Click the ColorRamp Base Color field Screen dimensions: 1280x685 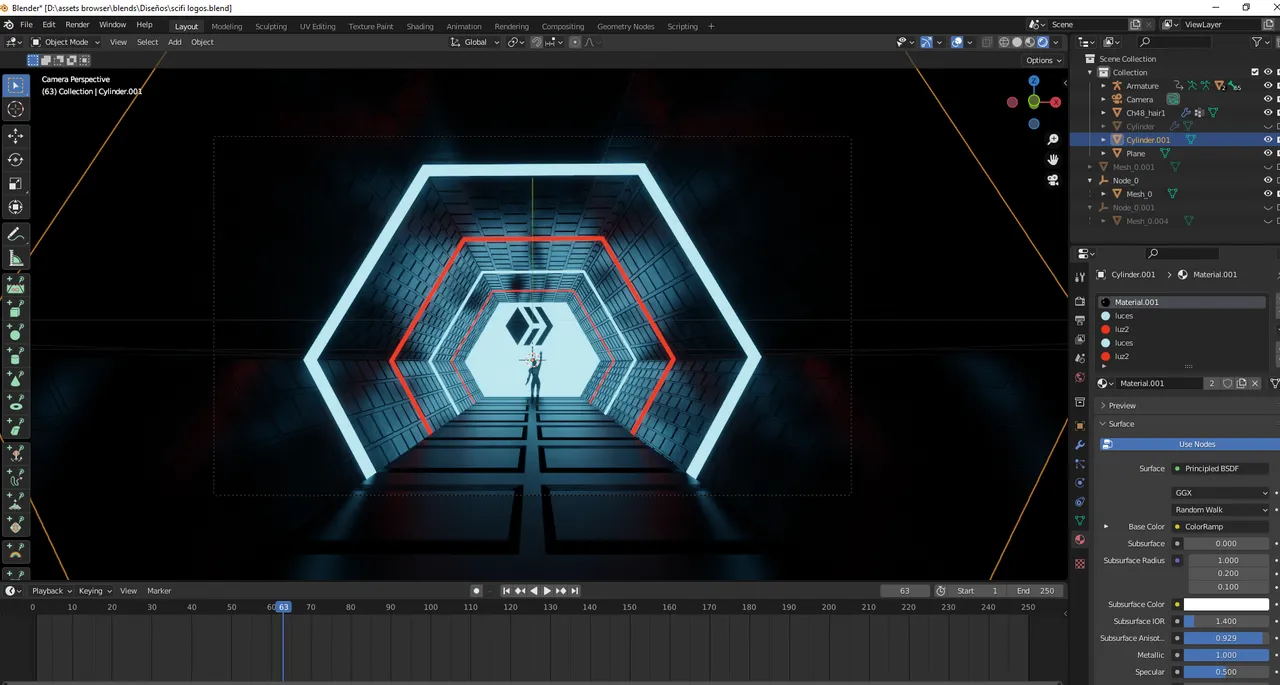(x=1221, y=527)
